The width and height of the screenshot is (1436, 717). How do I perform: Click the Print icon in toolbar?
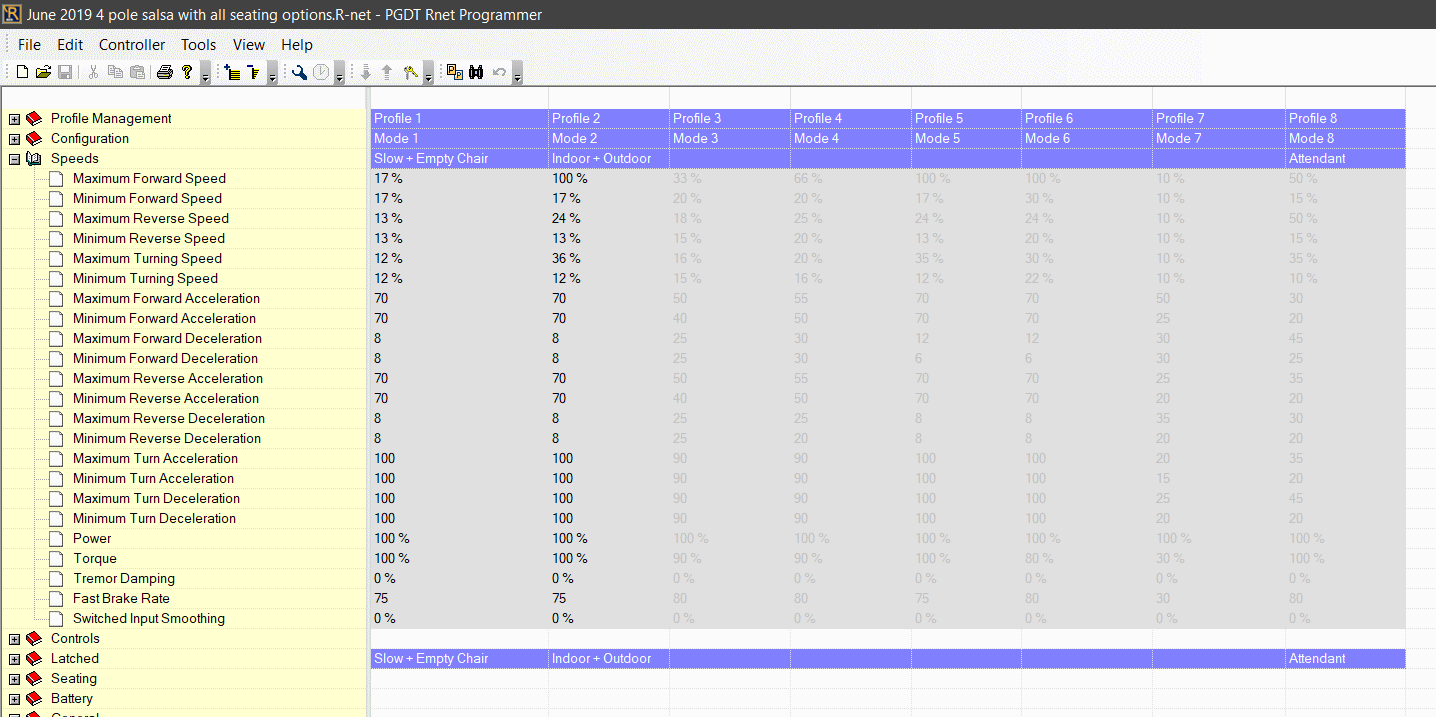[165, 72]
